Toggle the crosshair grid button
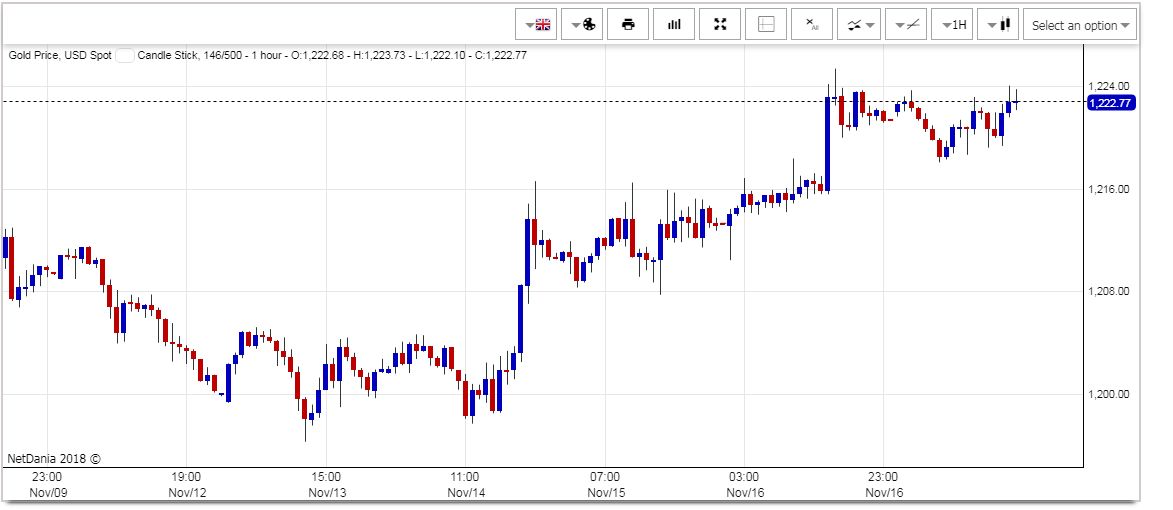 pyautogui.click(x=766, y=25)
